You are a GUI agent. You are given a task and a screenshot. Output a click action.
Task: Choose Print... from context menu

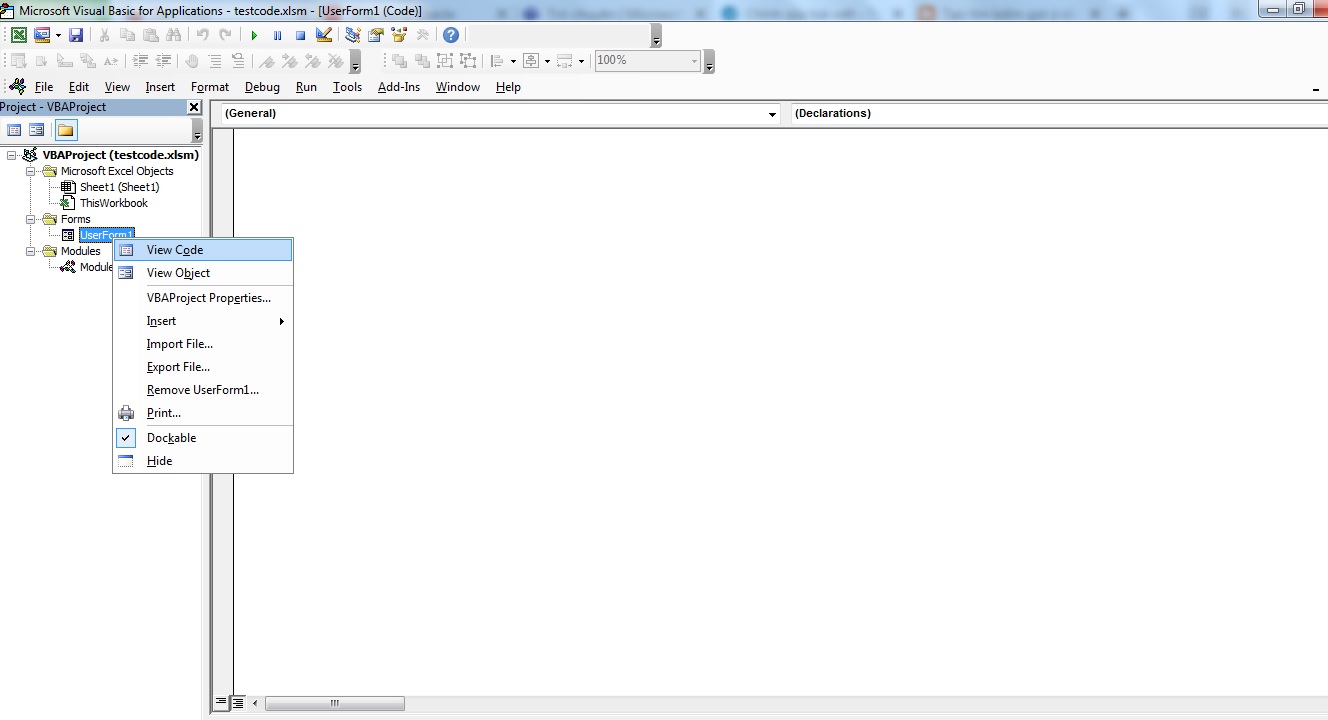point(203,413)
